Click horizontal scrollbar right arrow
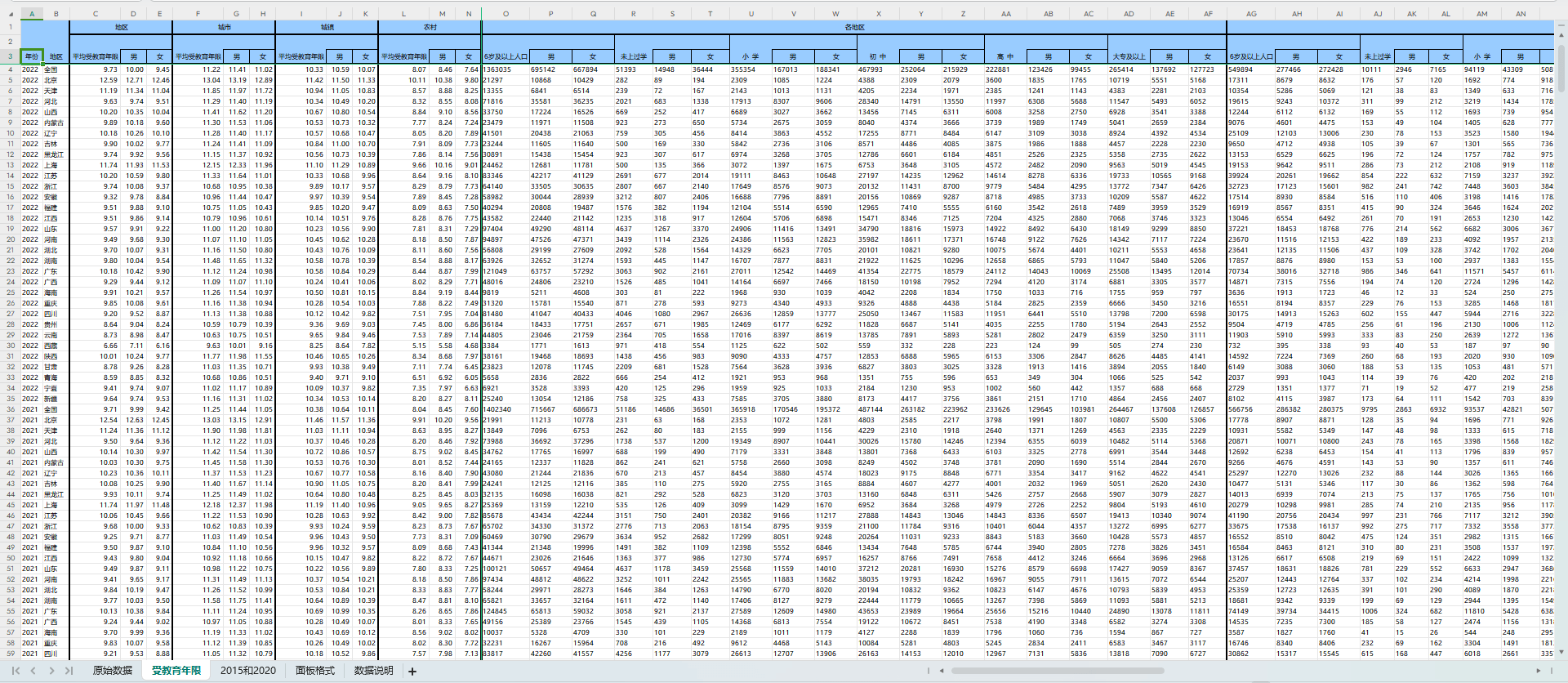 [x=1539, y=671]
